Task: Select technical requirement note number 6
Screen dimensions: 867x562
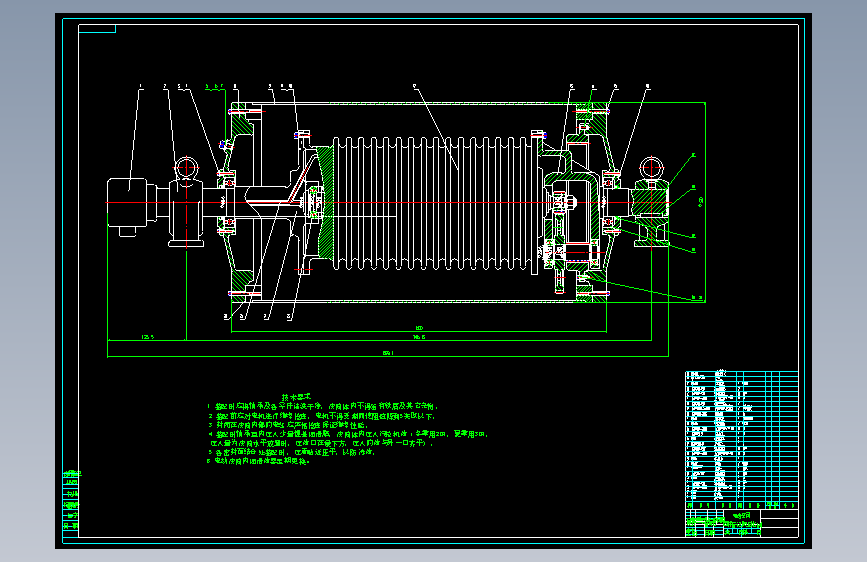Action: (x=259, y=460)
